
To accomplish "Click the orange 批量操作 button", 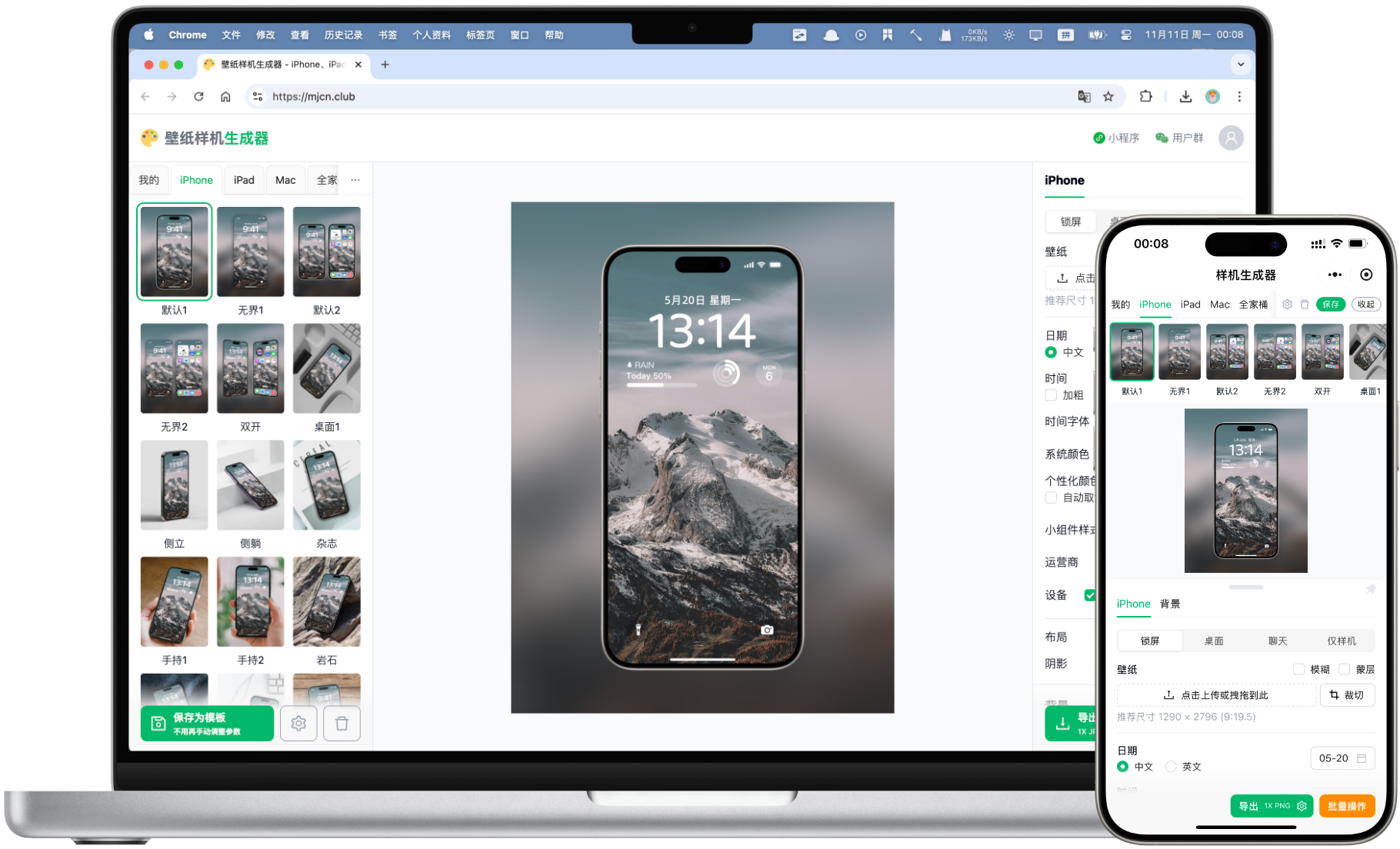I will tap(1346, 806).
